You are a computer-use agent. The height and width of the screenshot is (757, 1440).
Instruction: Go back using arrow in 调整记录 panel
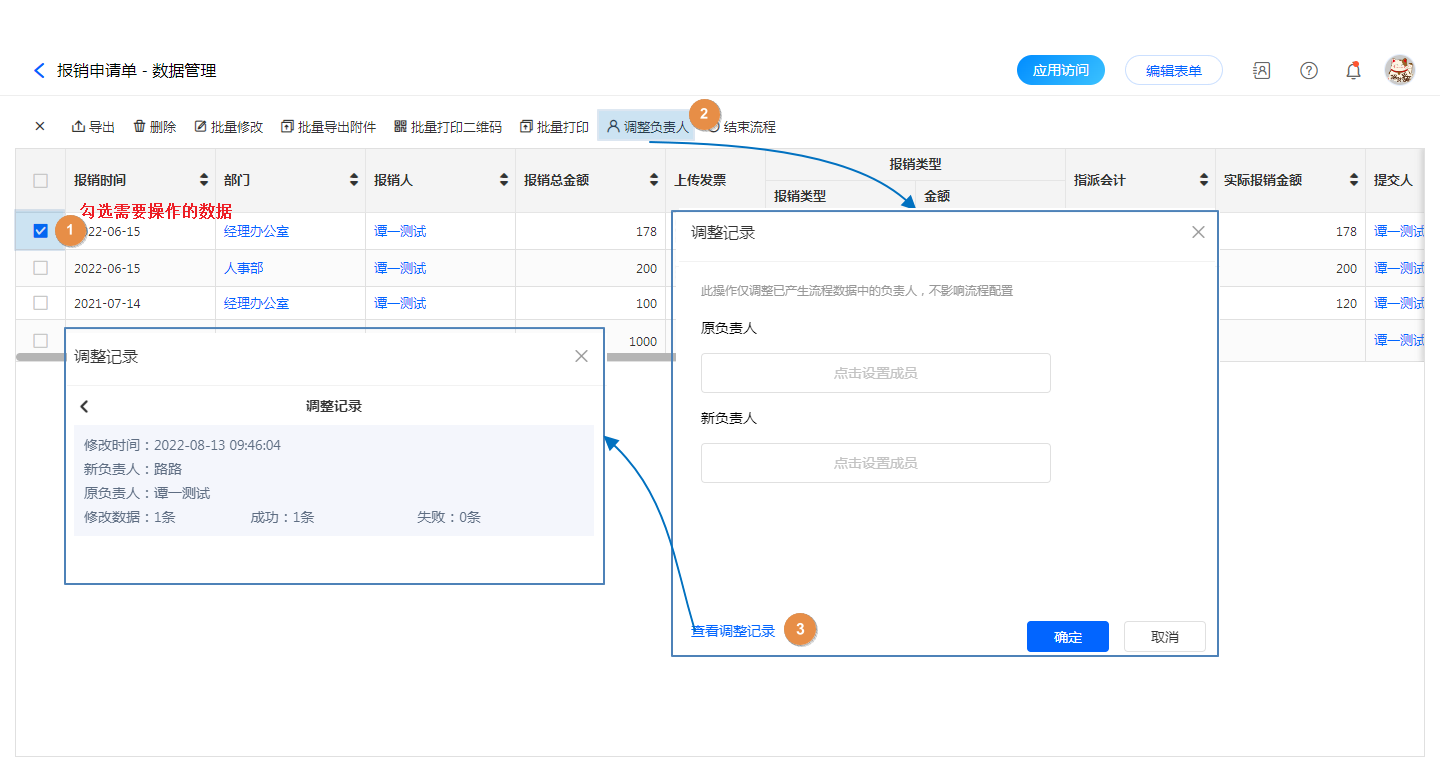pyautogui.click(x=85, y=406)
